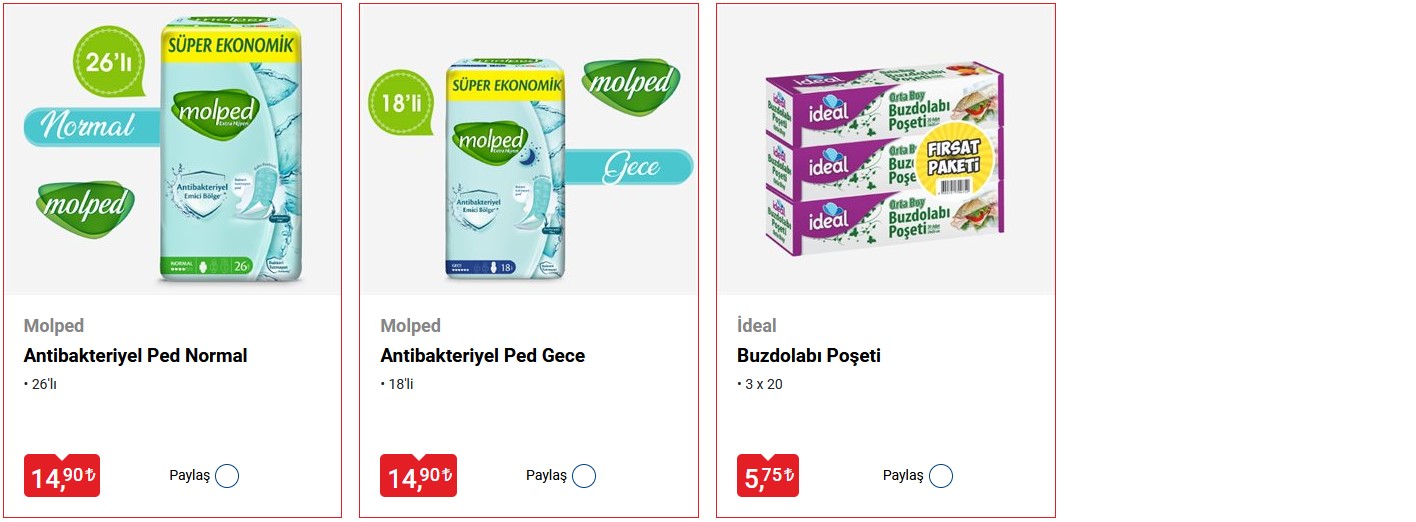Image resolution: width=1416 pixels, height=522 pixels.
Task: Toggle the Paylaş circle for Antibakteriyel Ped Gece
Action: tap(584, 476)
